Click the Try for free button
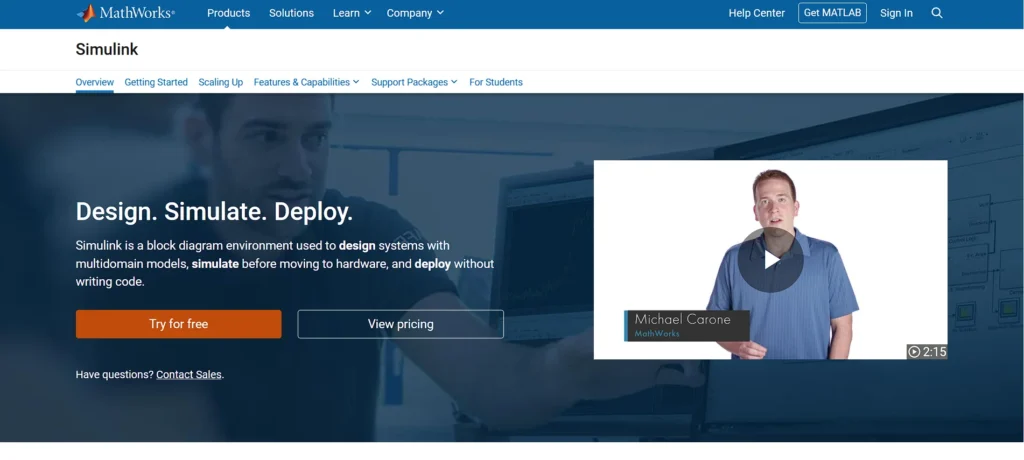 (179, 324)
